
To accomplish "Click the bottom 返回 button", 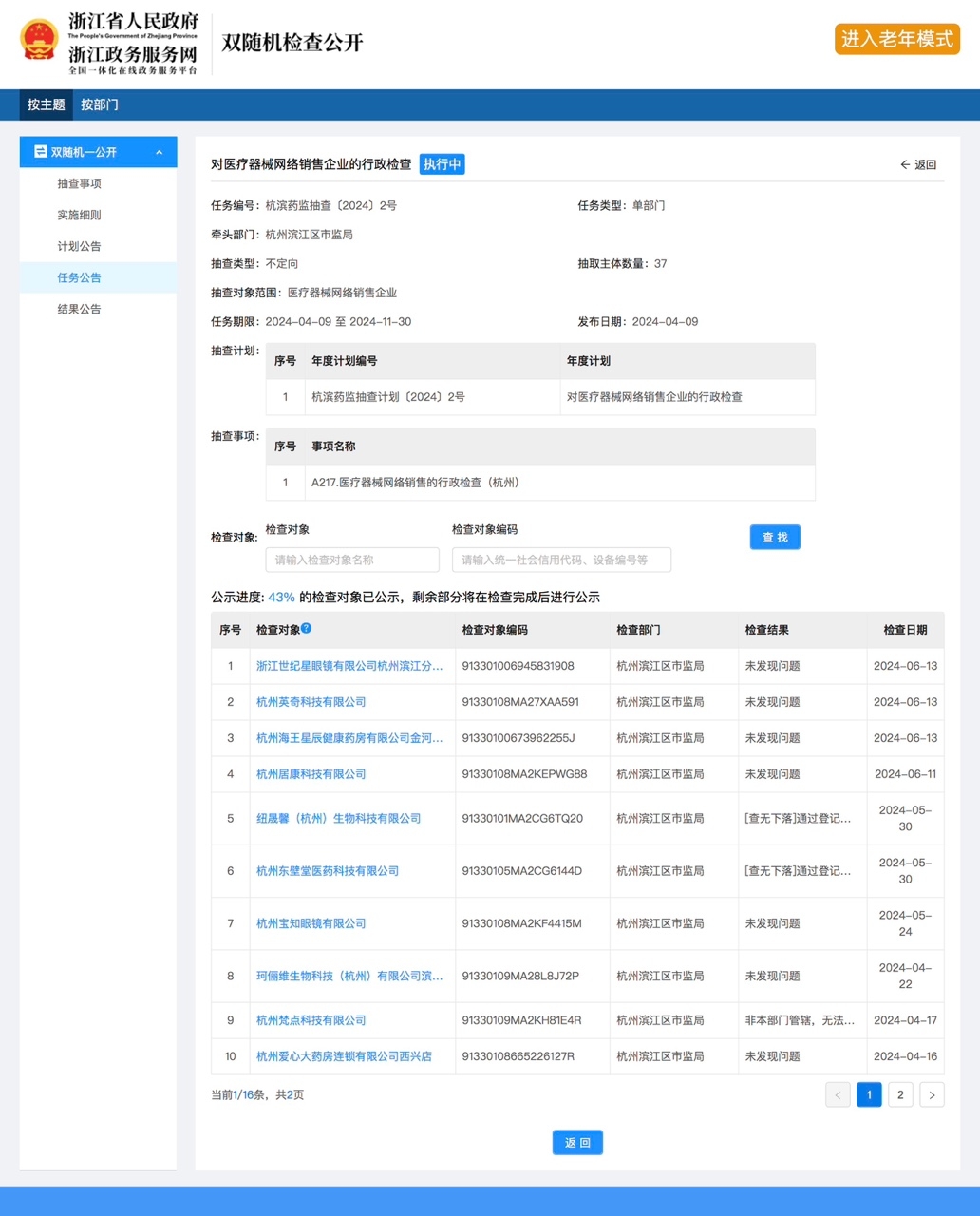I will tap(577, 1143).
